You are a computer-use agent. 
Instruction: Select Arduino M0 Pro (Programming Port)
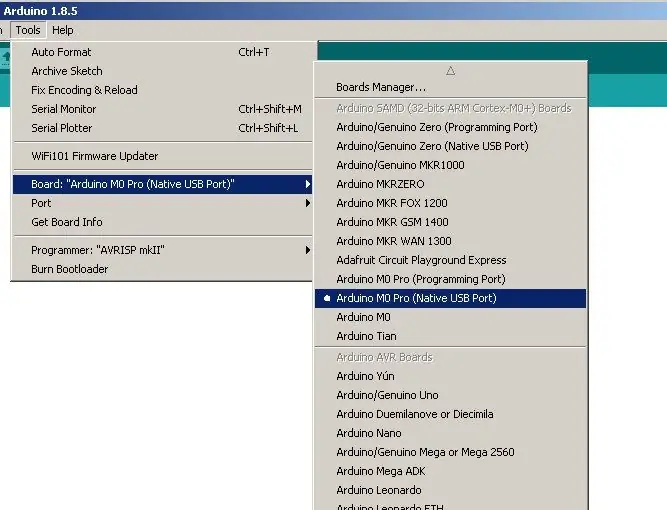pyautogui.click(x=450, y=279)
